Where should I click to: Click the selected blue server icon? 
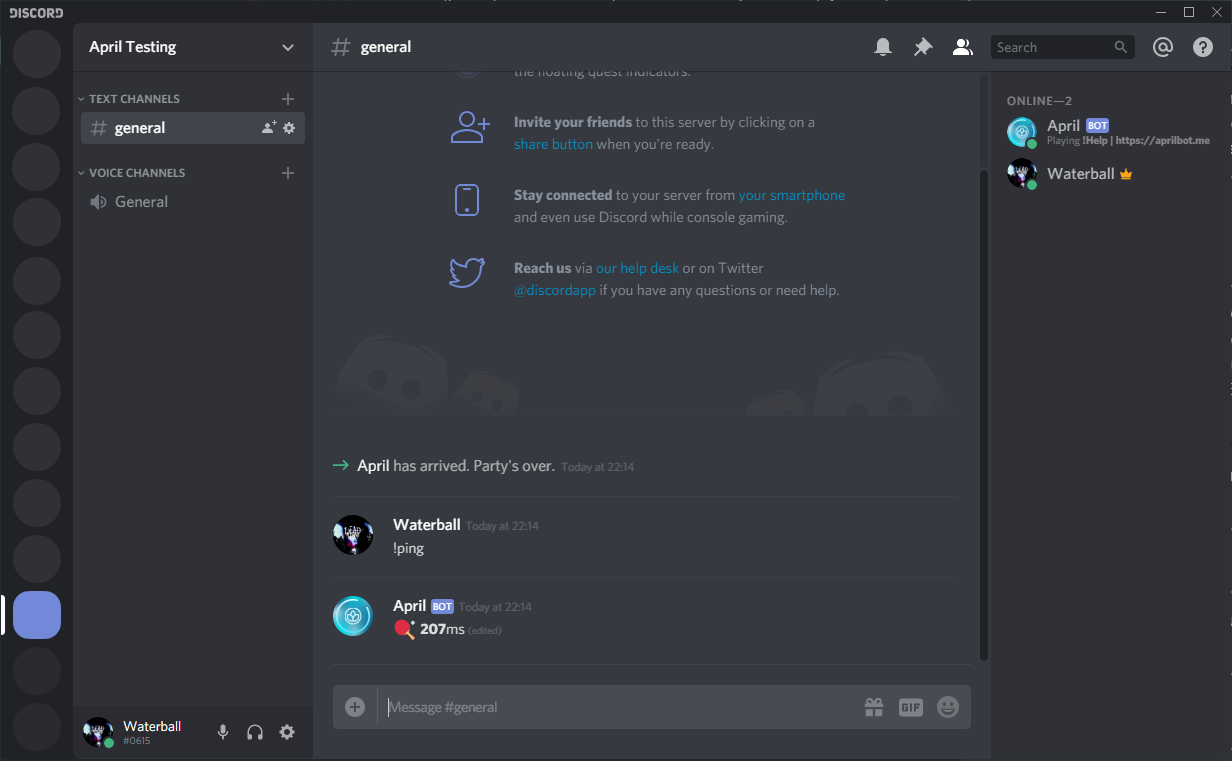[x=37, y=615]
